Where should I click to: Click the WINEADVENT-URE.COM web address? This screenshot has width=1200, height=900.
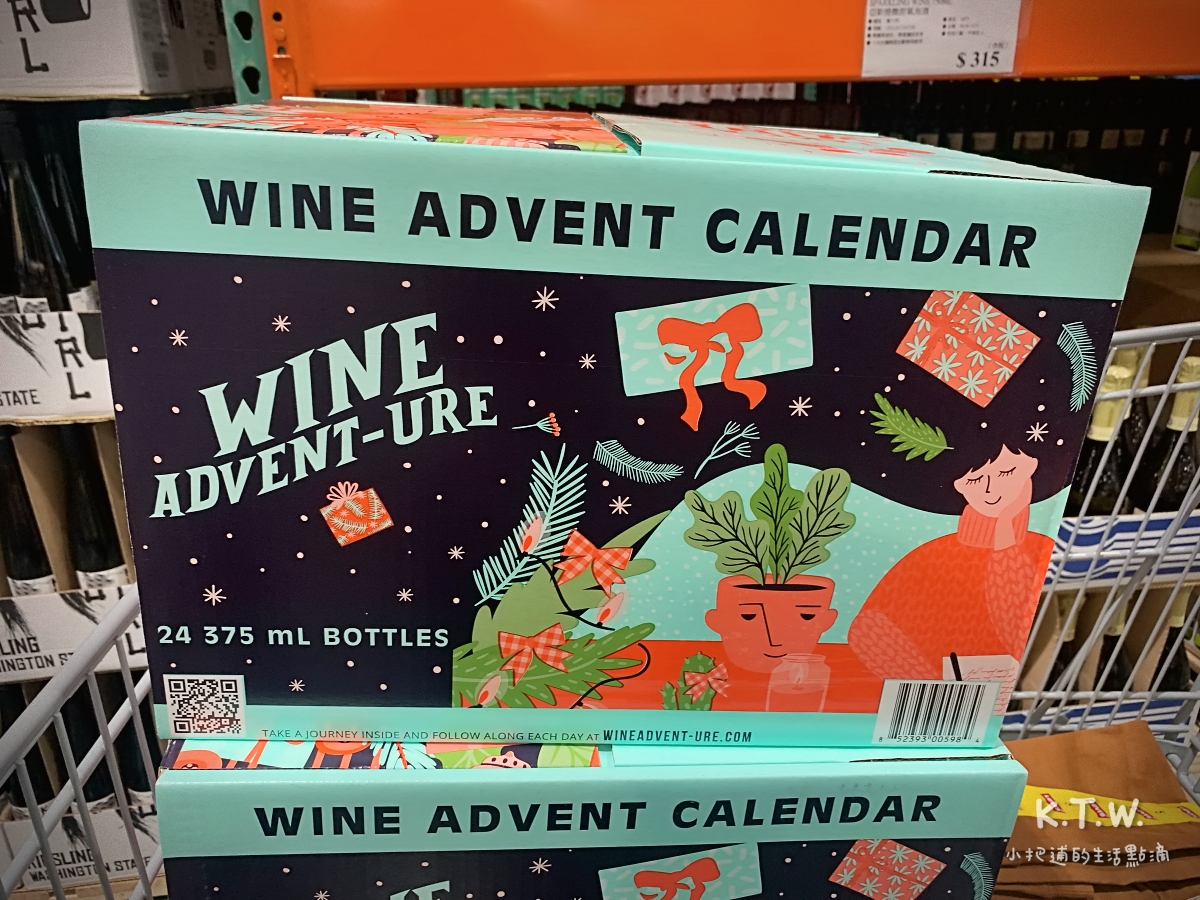678,736
